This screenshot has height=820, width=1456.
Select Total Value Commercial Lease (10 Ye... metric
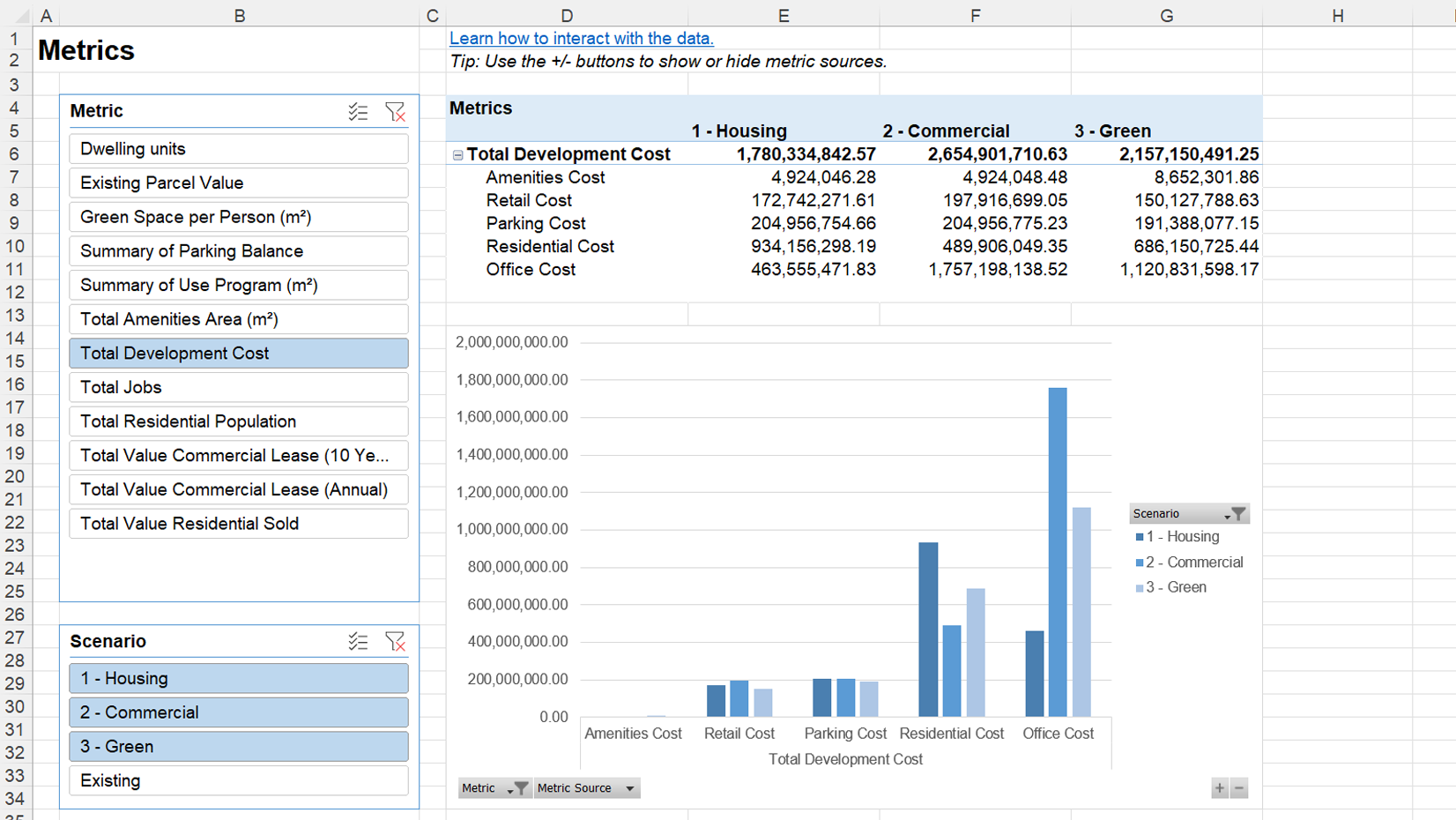click(x=239, y=456)
